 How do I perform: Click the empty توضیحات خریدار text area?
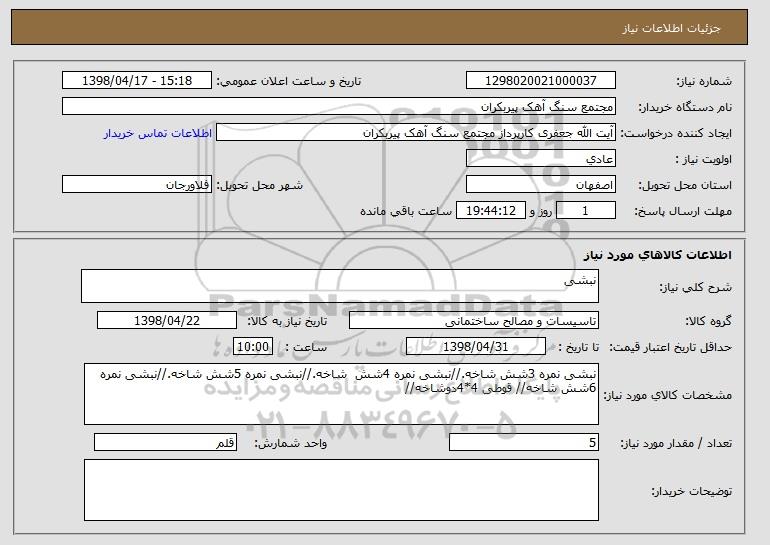coord(341,490)
